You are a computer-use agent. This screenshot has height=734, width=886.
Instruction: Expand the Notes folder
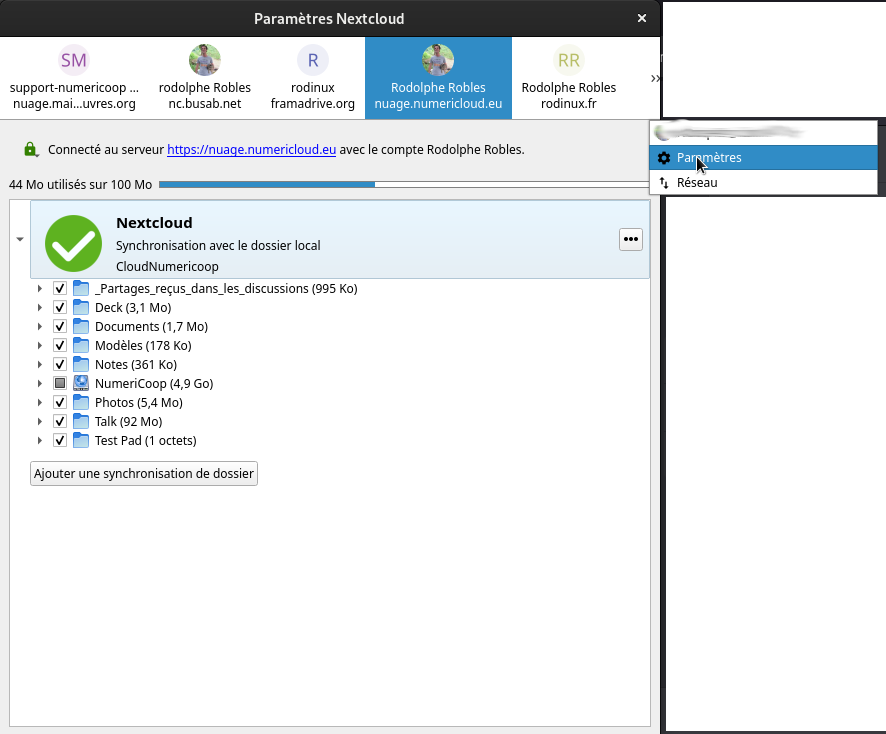coord(40,364)
